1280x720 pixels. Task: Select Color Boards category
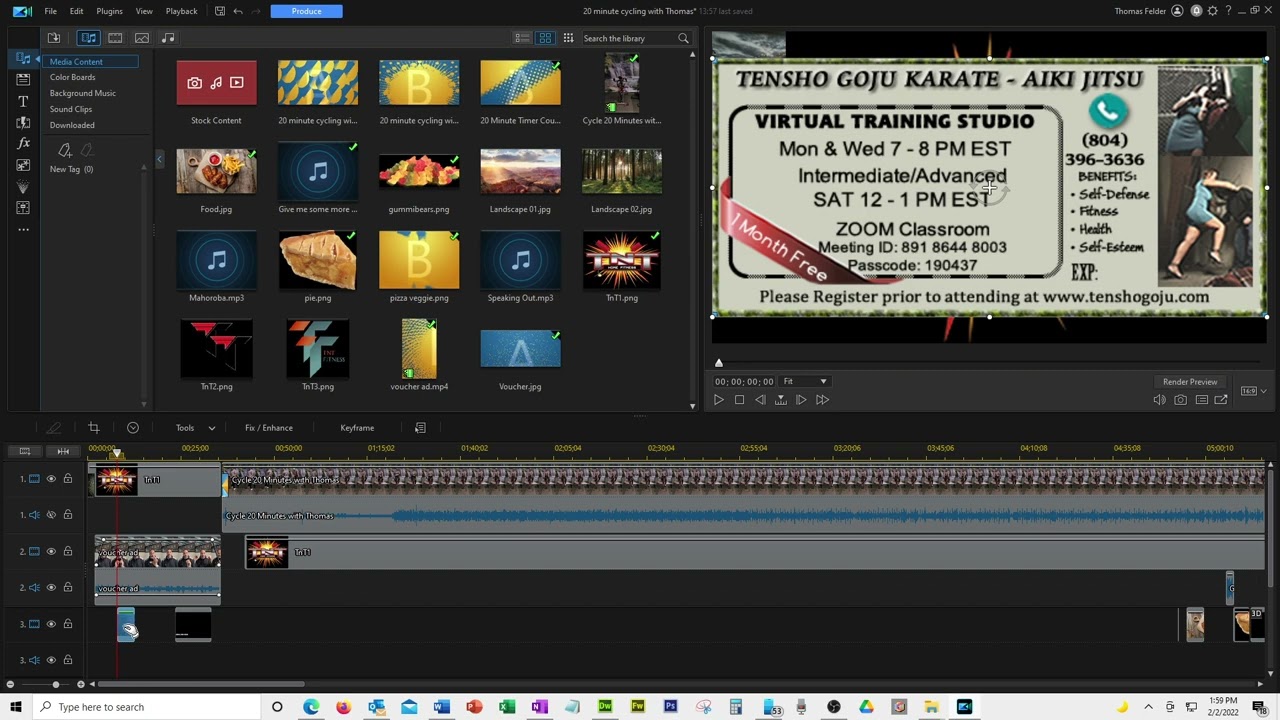point(73,77)
